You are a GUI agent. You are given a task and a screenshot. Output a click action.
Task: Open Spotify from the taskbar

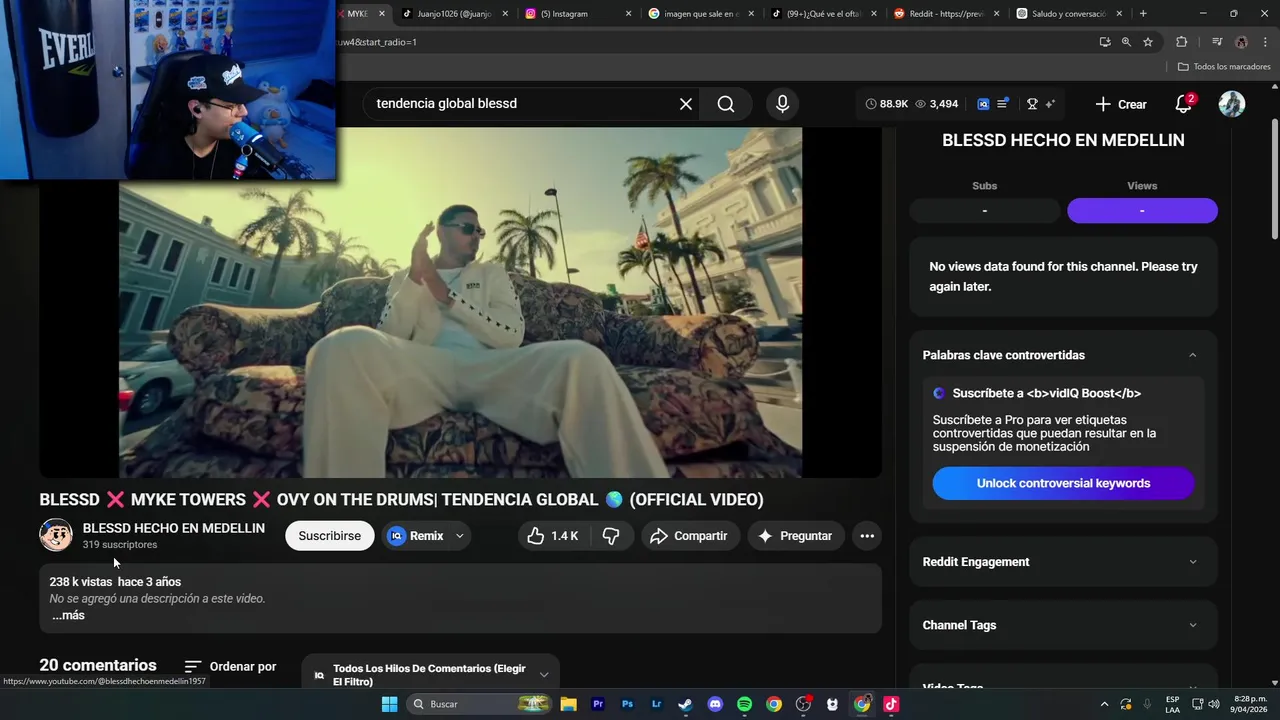point(744,704)
